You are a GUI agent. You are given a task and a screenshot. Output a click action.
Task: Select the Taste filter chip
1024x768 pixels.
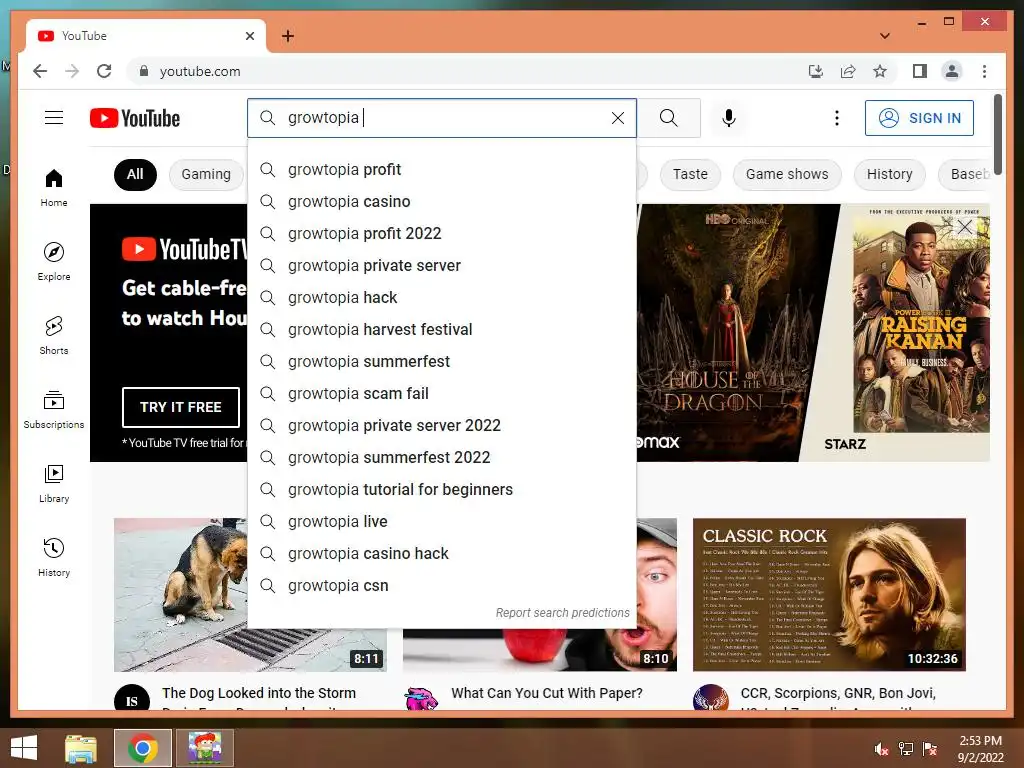(690, 174)
